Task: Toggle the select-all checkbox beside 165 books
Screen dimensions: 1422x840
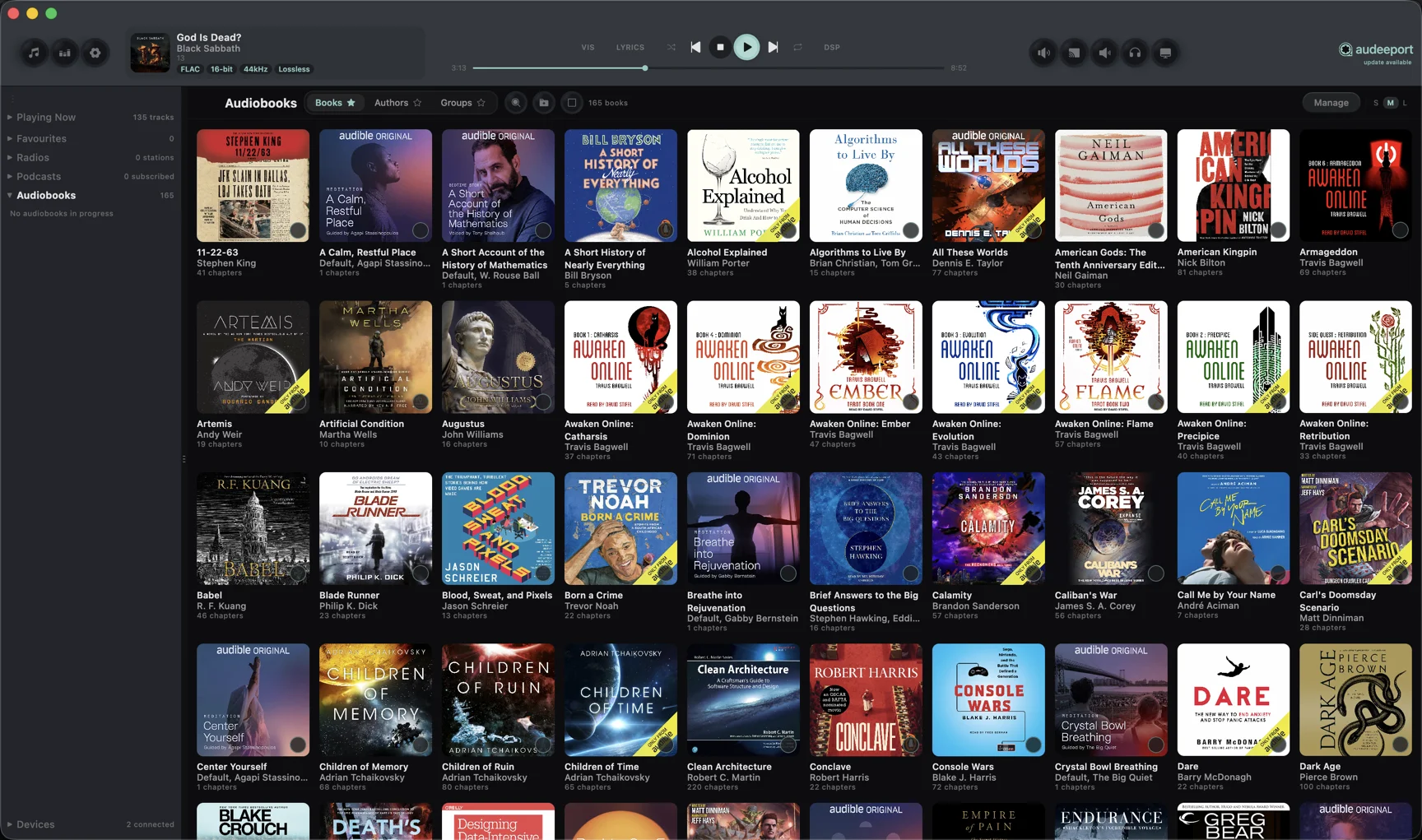Action: [x=572, y=103]
